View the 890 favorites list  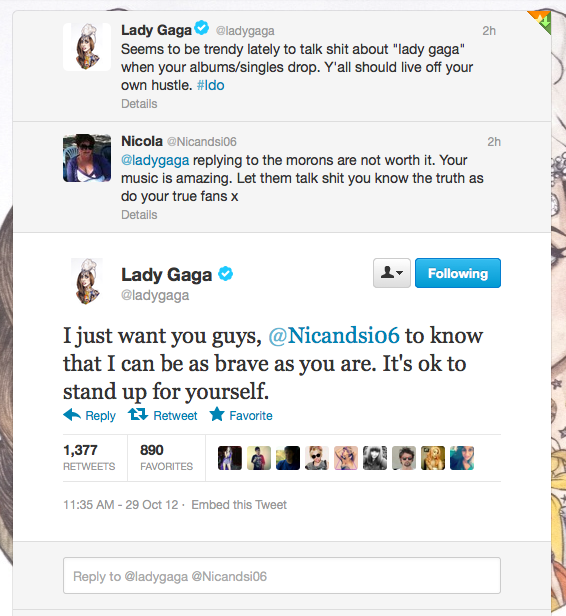tap(167, 457)
